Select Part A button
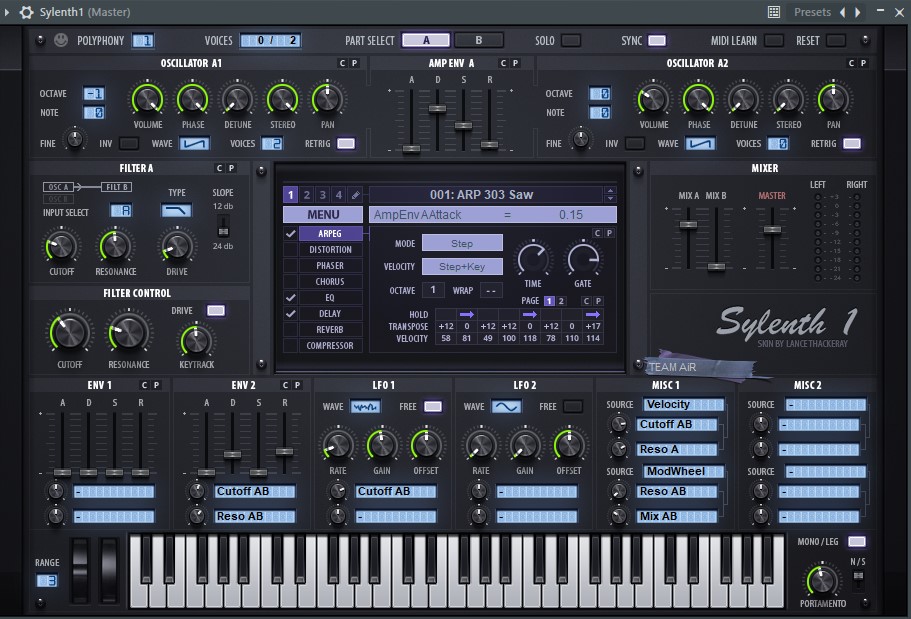911x619 pixels. tap(426, 40)
